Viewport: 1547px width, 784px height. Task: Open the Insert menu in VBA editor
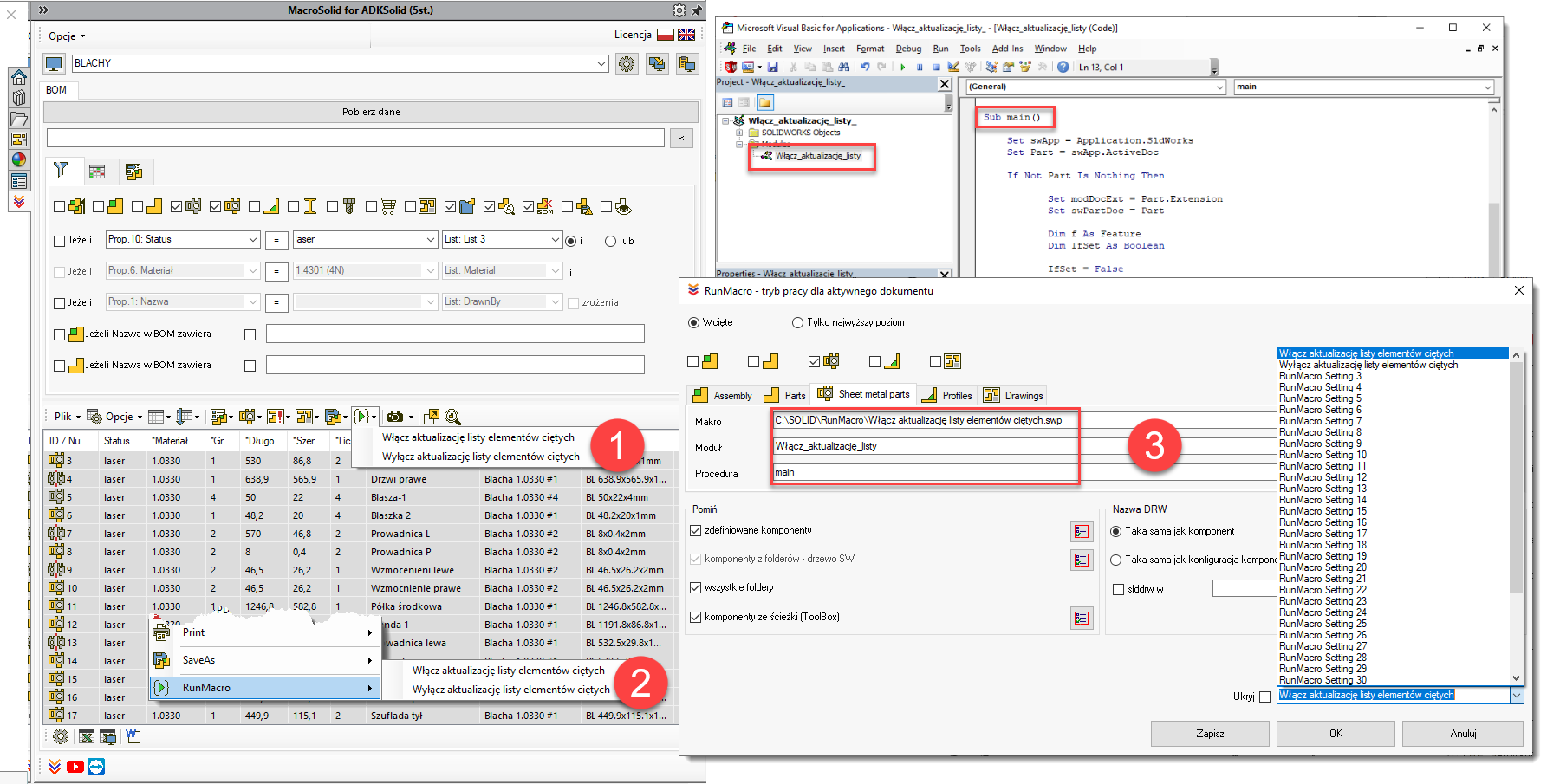pos(834,49)
